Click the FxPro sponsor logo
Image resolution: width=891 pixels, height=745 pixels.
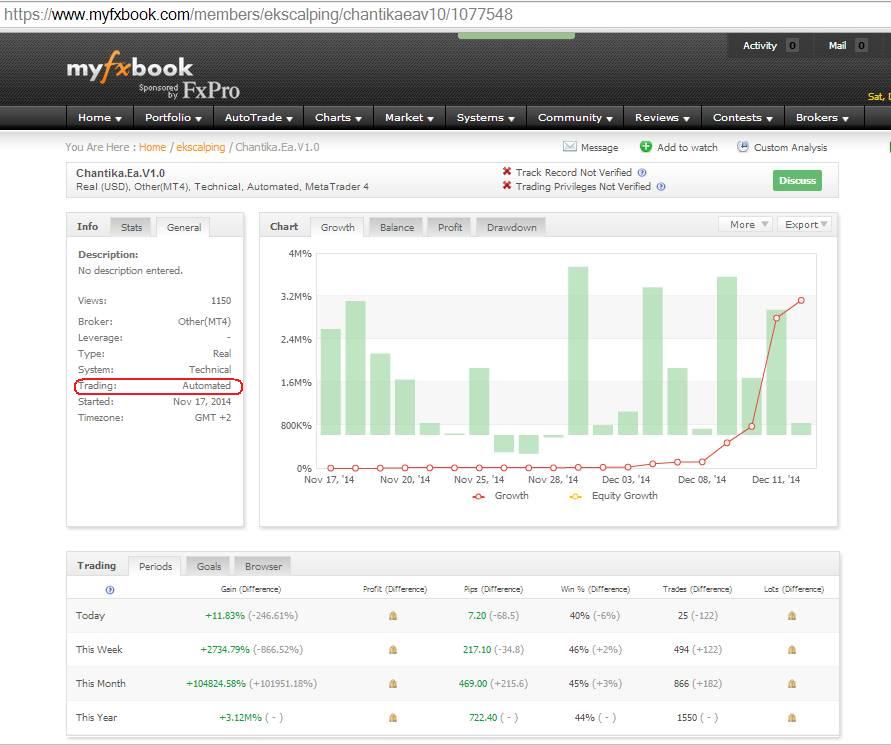(x=211, y=90)
